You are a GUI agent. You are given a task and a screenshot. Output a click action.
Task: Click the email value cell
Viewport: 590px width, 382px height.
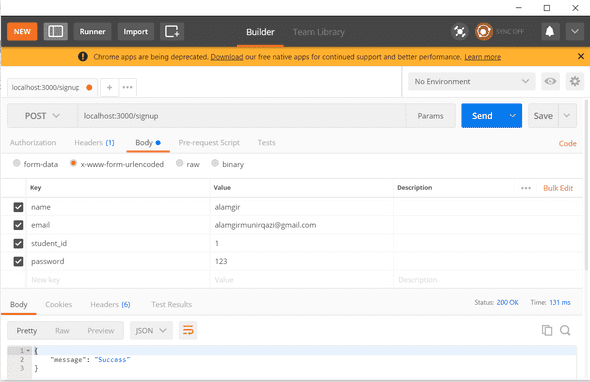click(x=301, y=225)
